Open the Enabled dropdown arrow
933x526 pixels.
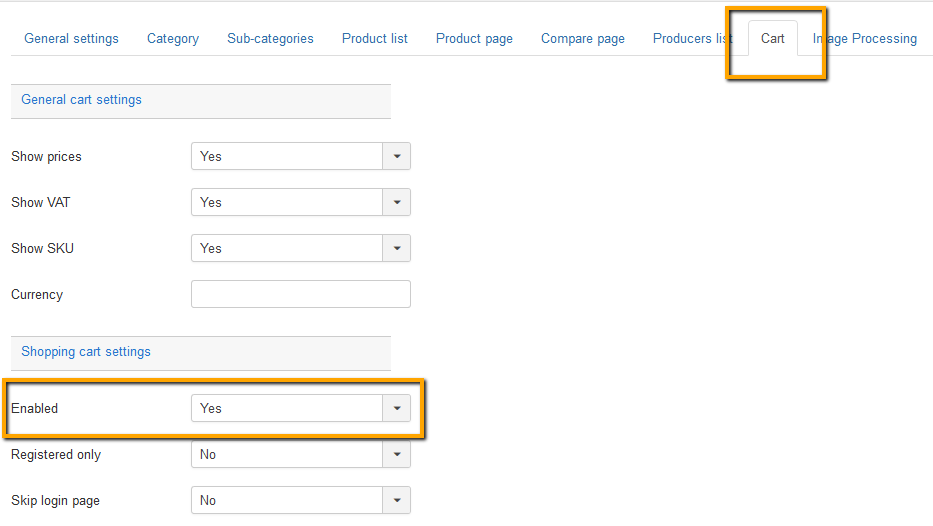click(396, 408)
